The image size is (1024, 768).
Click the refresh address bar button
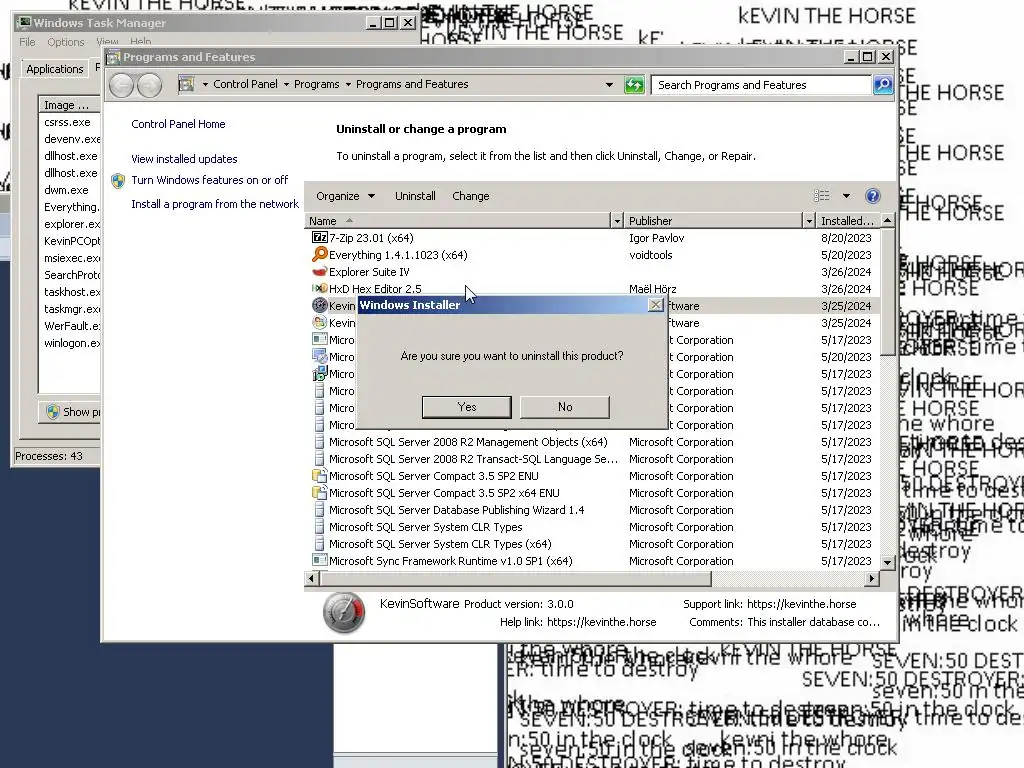point(633,85)
